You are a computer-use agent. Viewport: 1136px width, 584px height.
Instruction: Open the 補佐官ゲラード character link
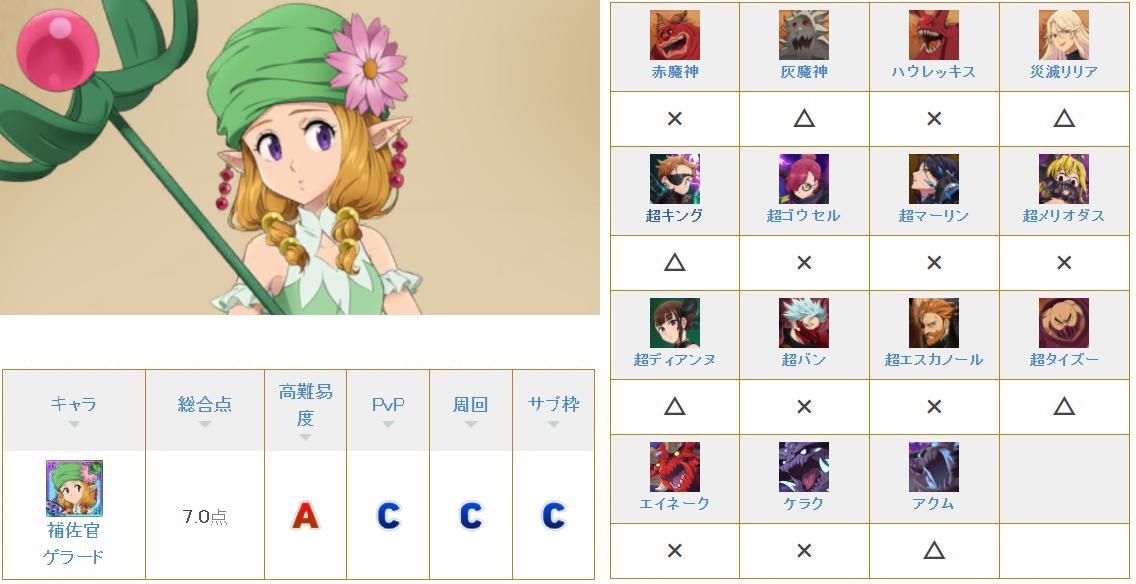click(74, 543)
